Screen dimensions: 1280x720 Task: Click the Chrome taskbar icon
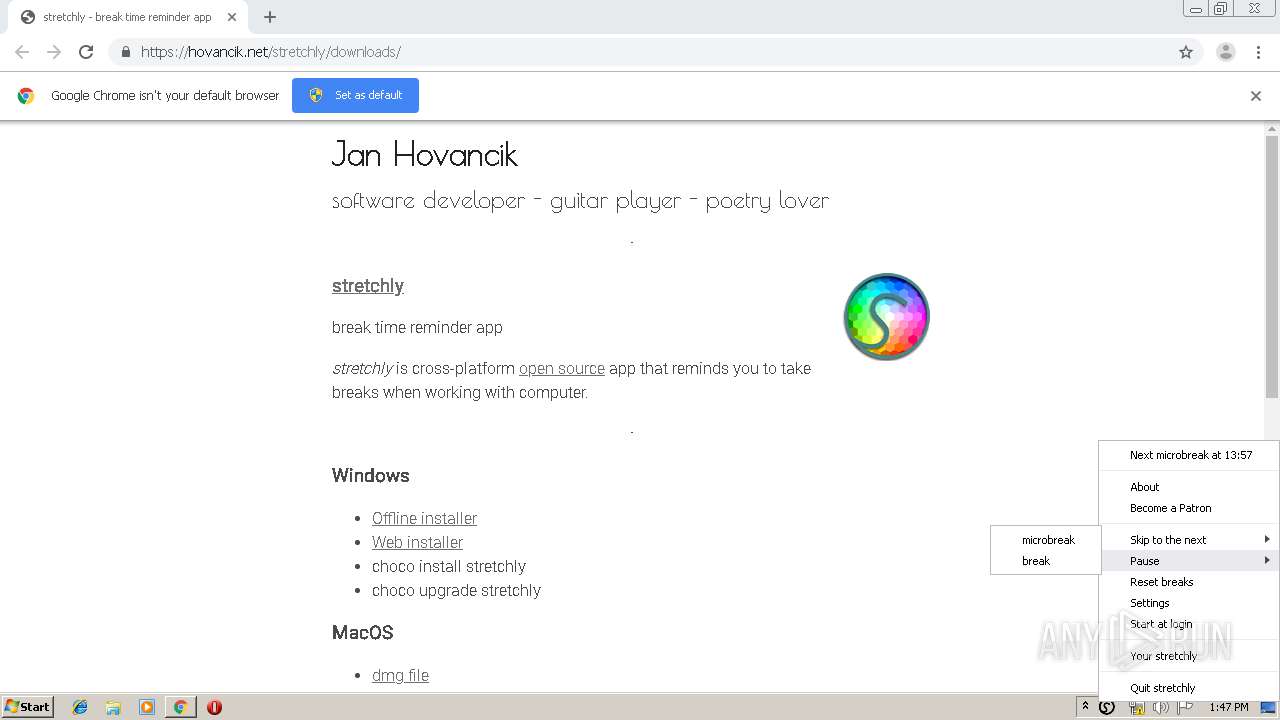[x=180, y=707]
